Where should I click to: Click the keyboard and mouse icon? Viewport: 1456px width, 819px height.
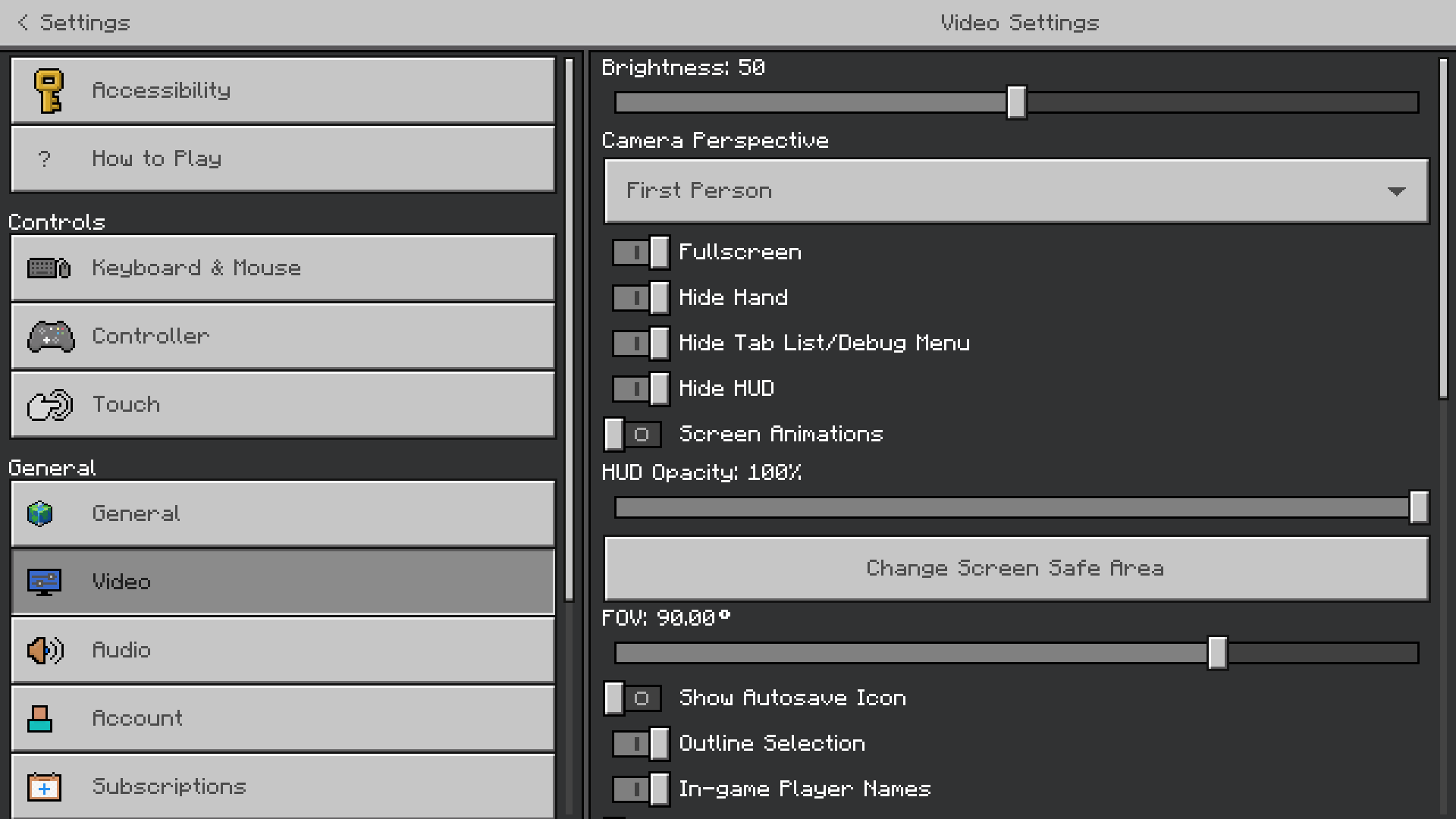[x=49, y=268]
